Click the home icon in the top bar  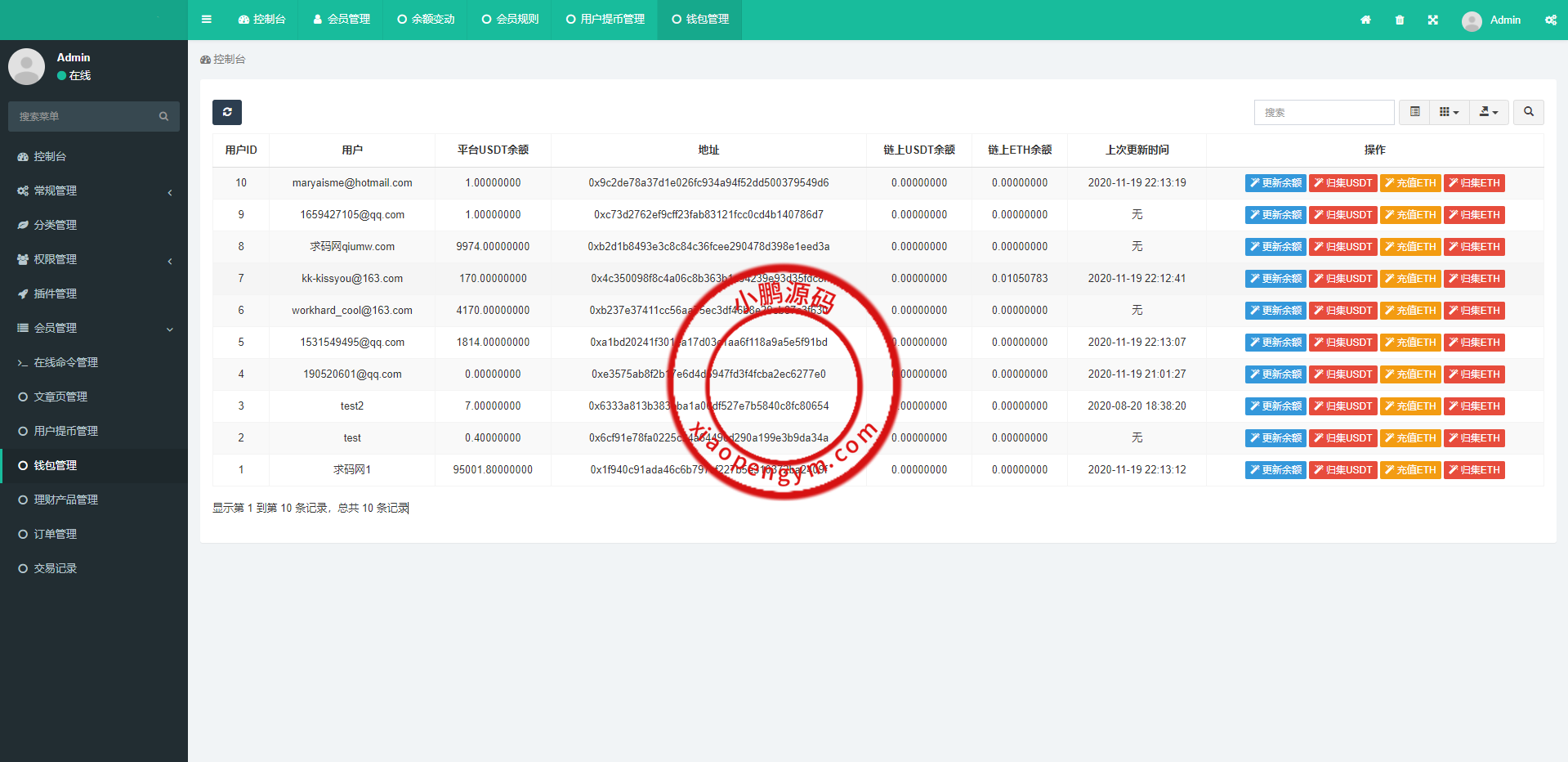click(1365, 20)
